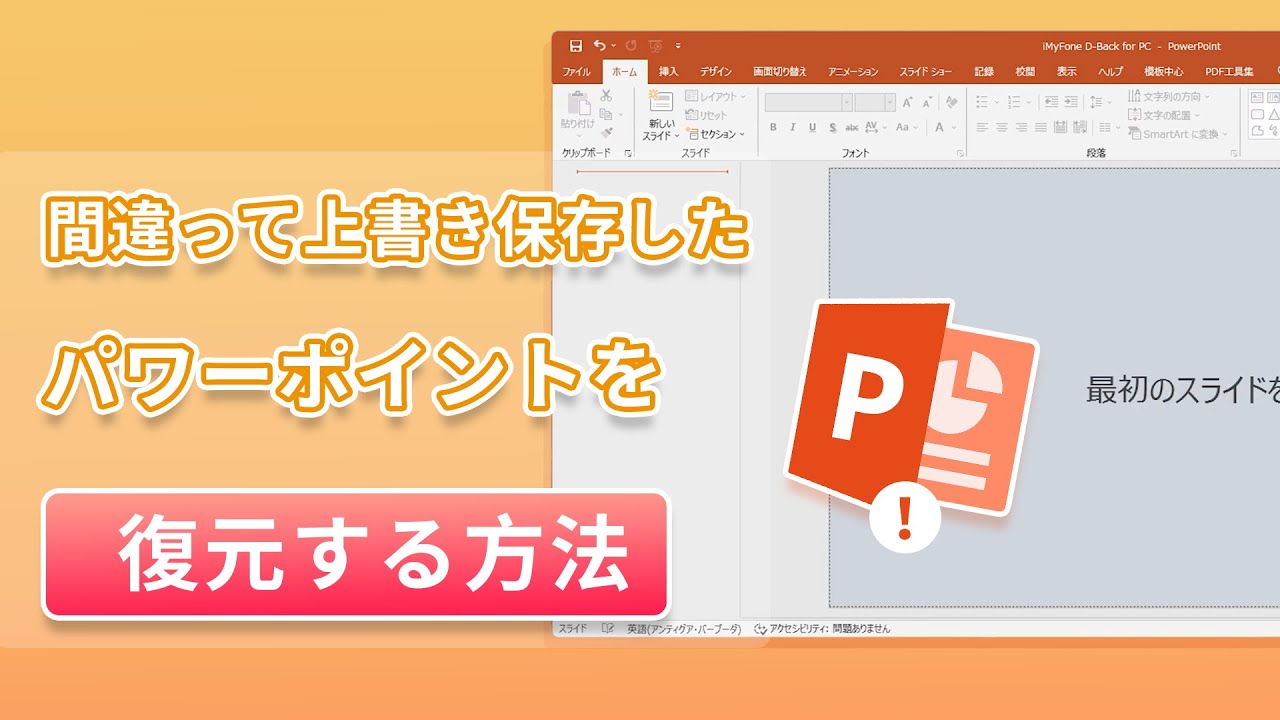This screenshot has width=1280, height=720.
Task: Open the 文字列の方向 dropdown
Action: 1170,96
